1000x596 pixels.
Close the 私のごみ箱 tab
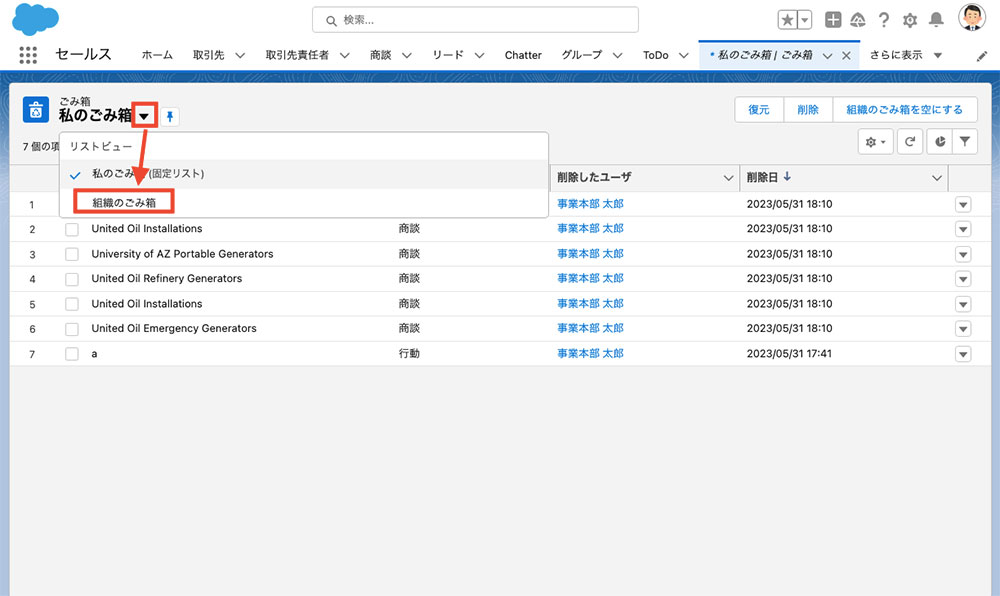(846, 55)
